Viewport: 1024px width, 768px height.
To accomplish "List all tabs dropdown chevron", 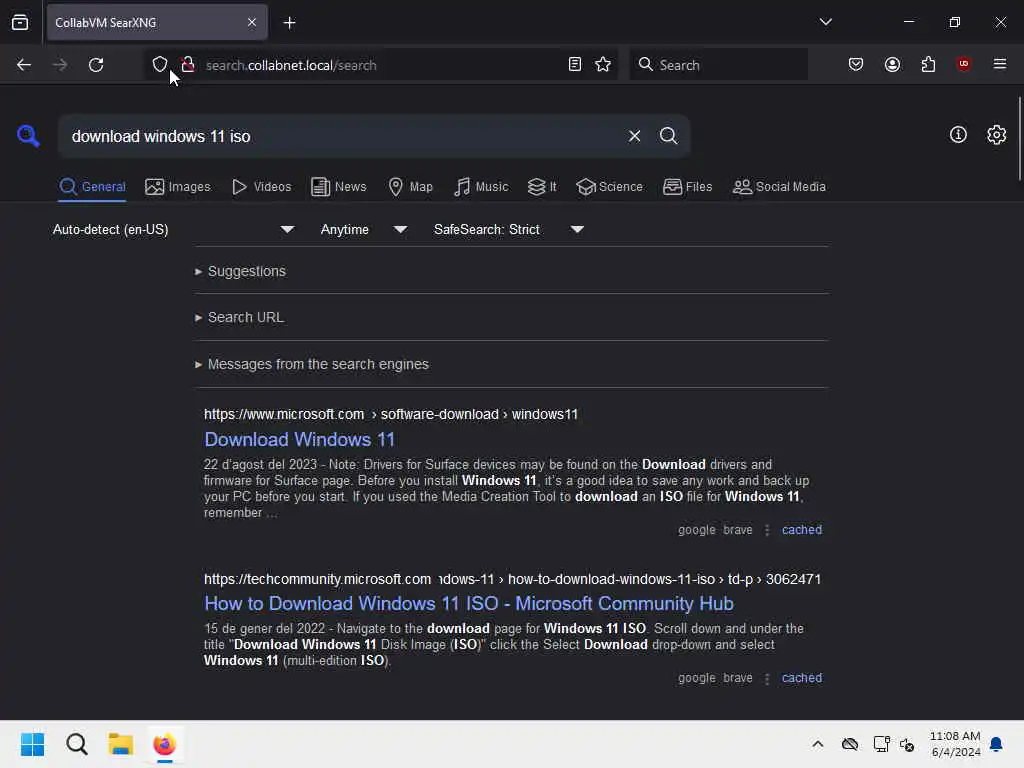I will [825, 22].
